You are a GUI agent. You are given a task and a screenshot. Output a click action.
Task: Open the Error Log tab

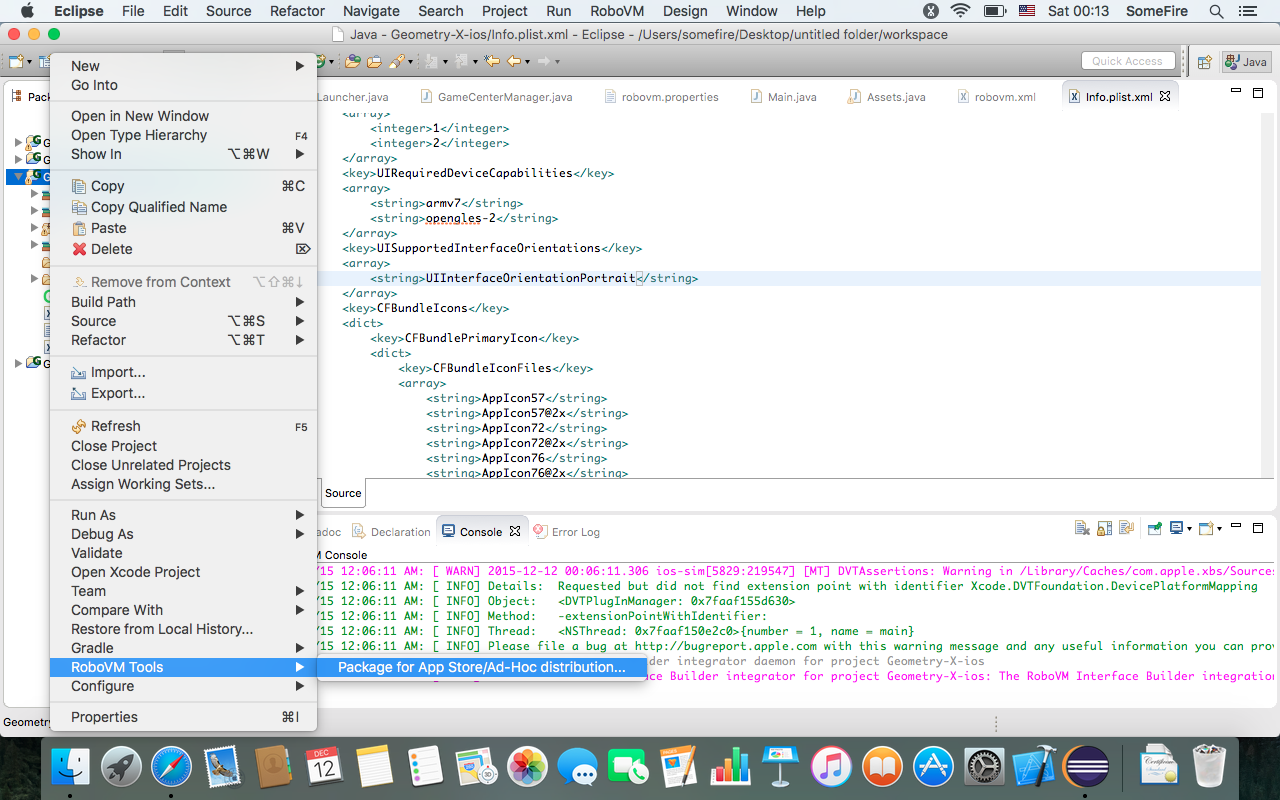tap(575, 532)
